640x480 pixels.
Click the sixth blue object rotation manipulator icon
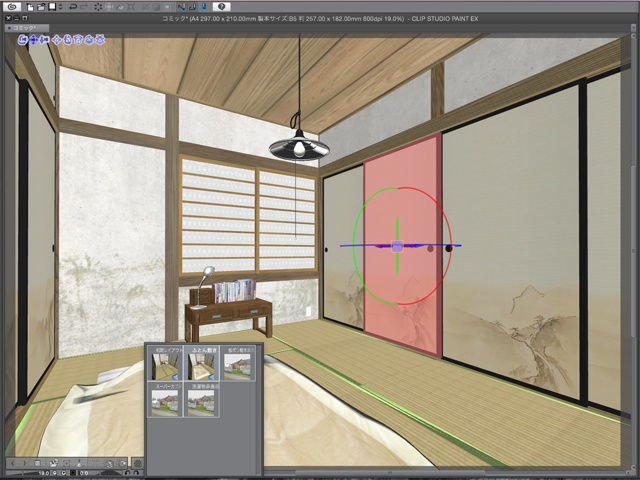[78, 40]
